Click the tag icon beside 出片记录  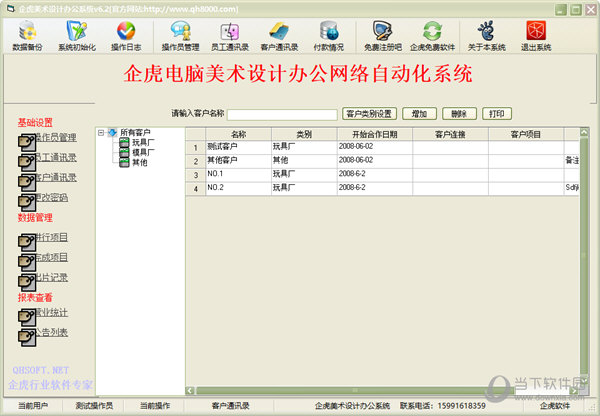click(27, 282)
